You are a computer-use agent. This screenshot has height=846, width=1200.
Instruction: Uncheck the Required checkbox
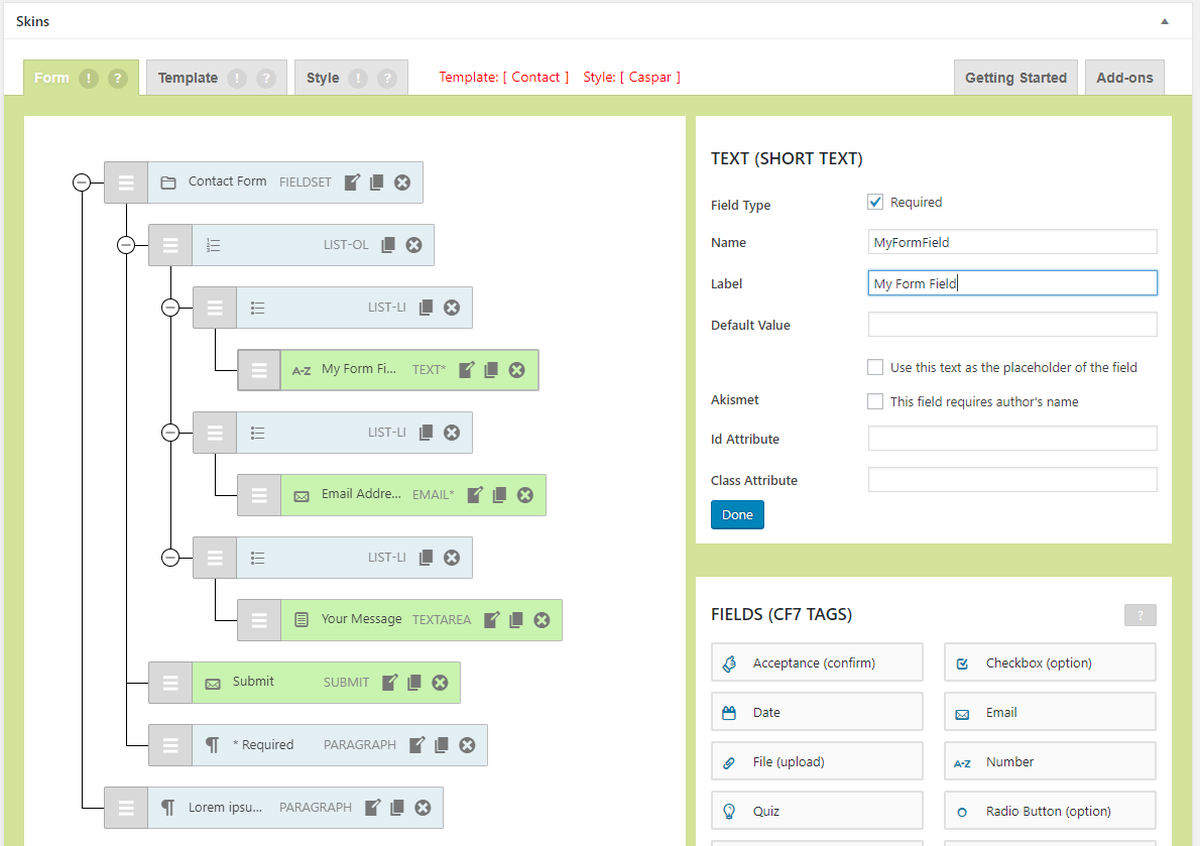tap(875, 202)
